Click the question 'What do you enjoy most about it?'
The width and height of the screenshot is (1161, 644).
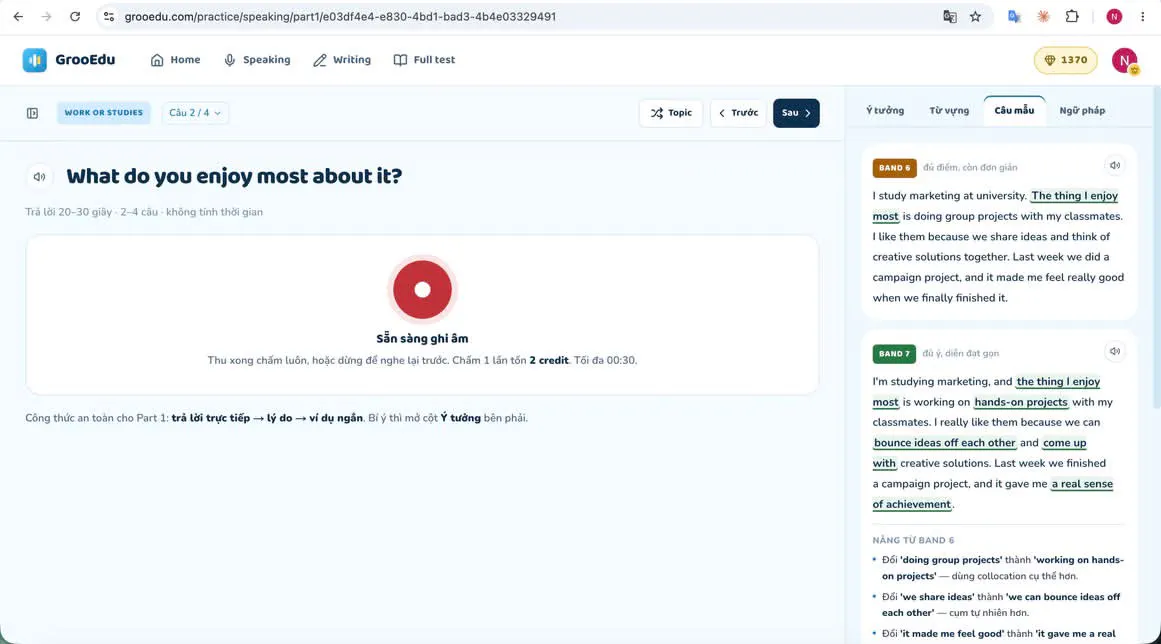[x=234, y=176]
